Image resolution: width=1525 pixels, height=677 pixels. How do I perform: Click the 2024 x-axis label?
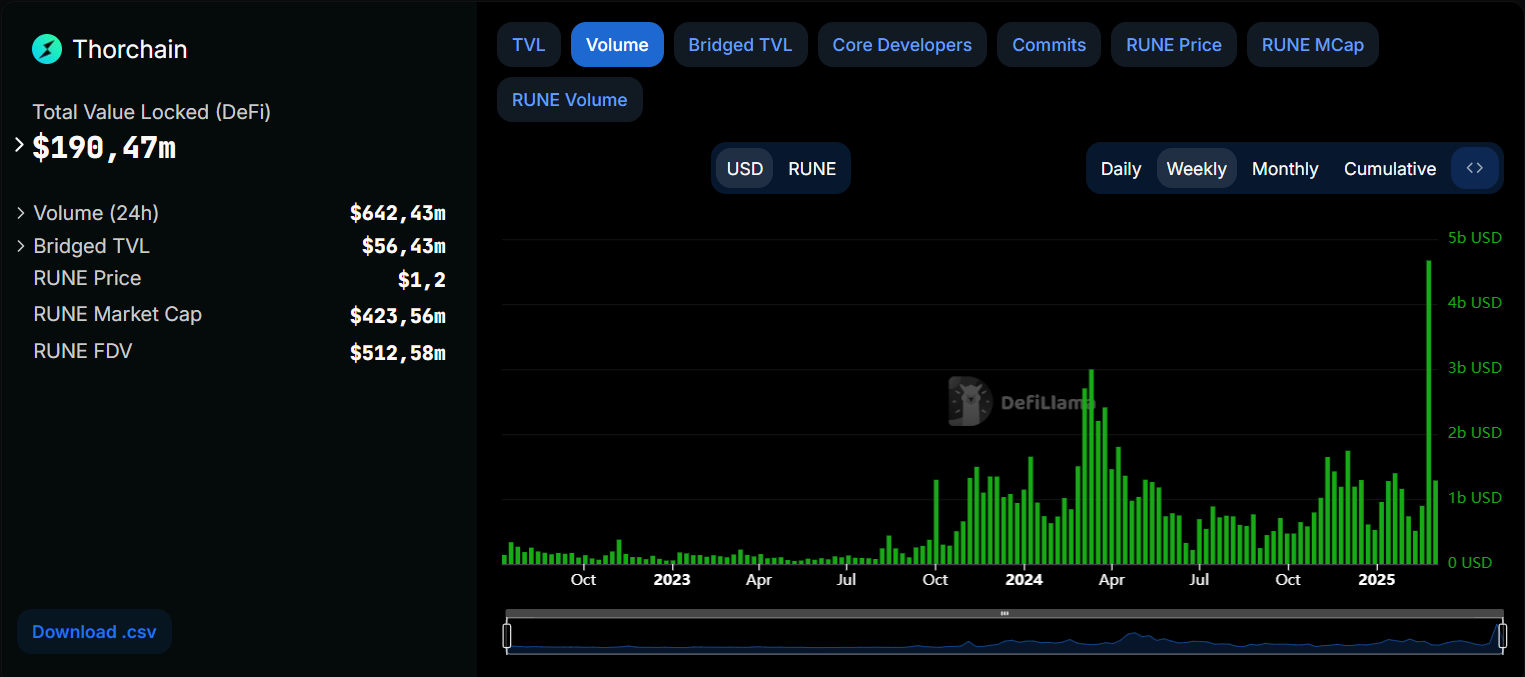click(x=1024, y=580)
